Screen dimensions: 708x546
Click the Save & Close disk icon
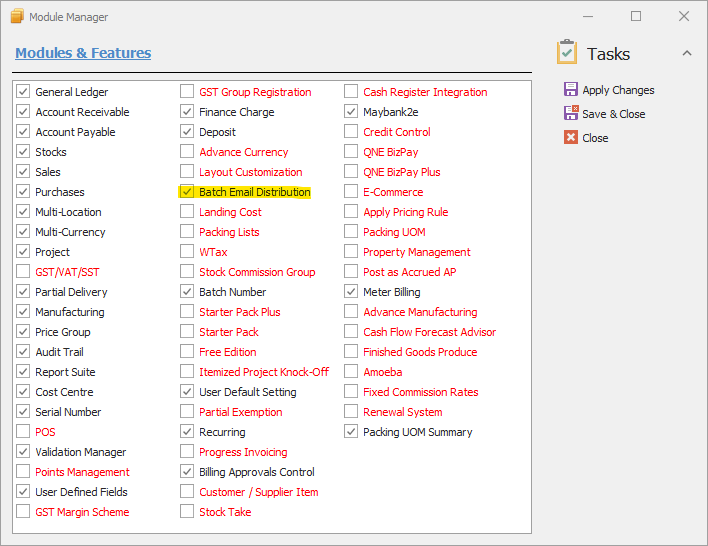pos(571,113)
